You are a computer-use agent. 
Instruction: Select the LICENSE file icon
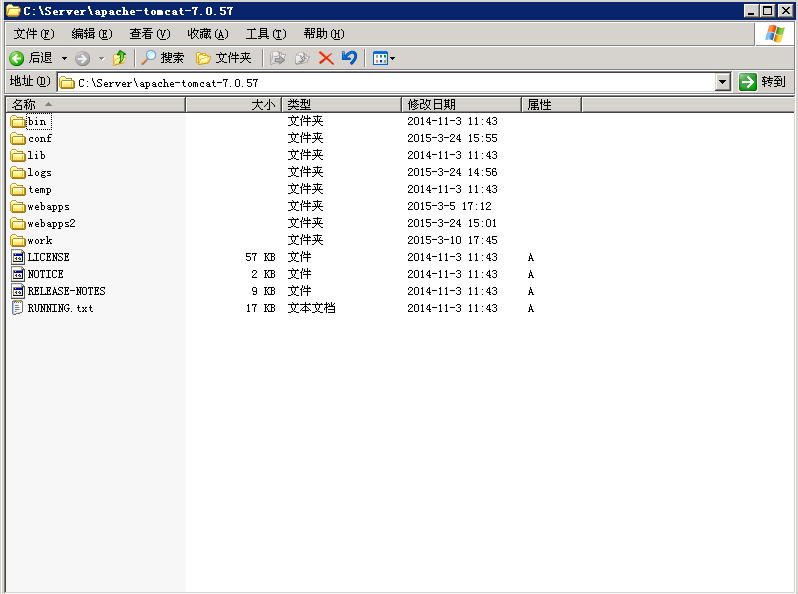click(18, 257)
